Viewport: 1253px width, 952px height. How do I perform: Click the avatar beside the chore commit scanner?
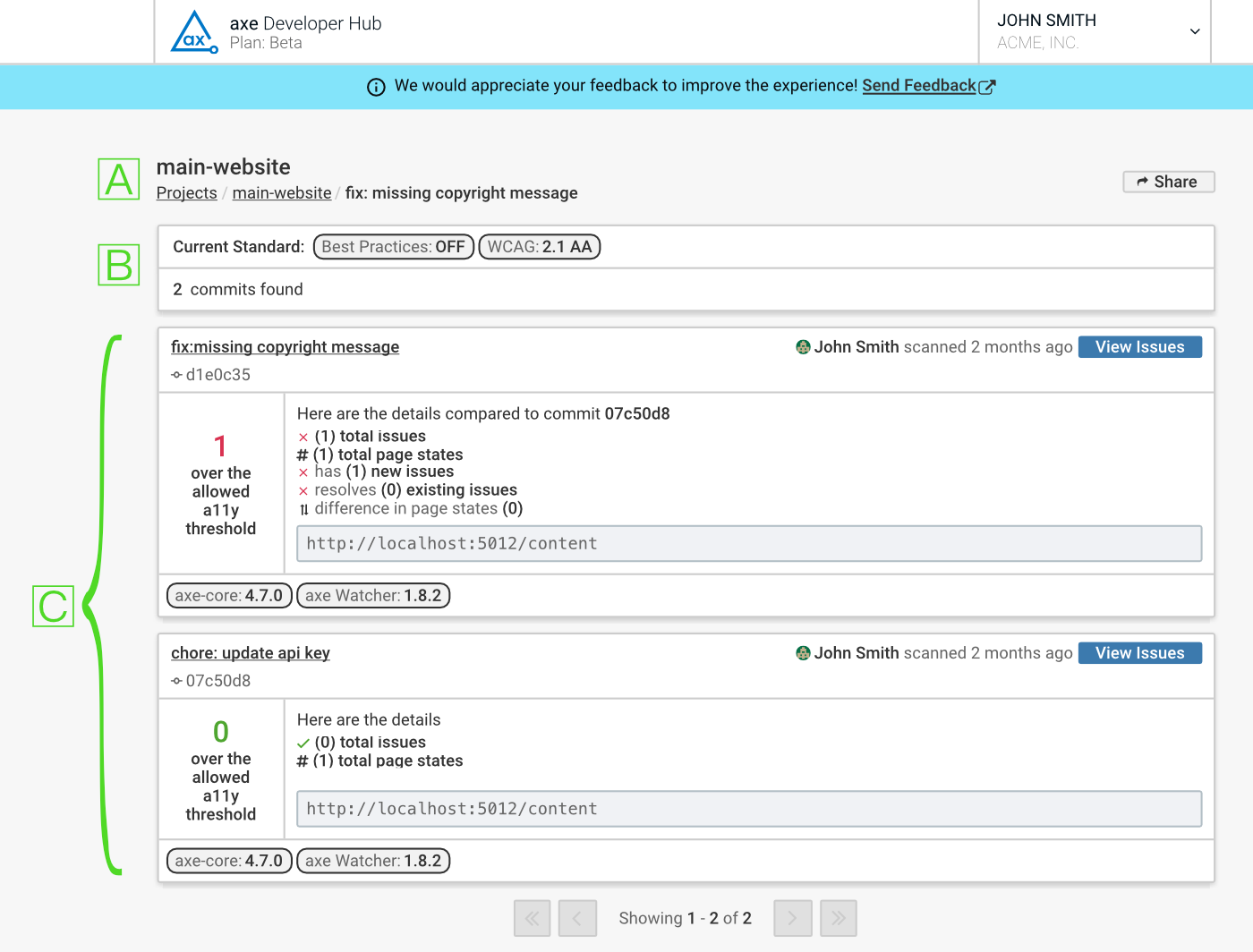point(802,653)
